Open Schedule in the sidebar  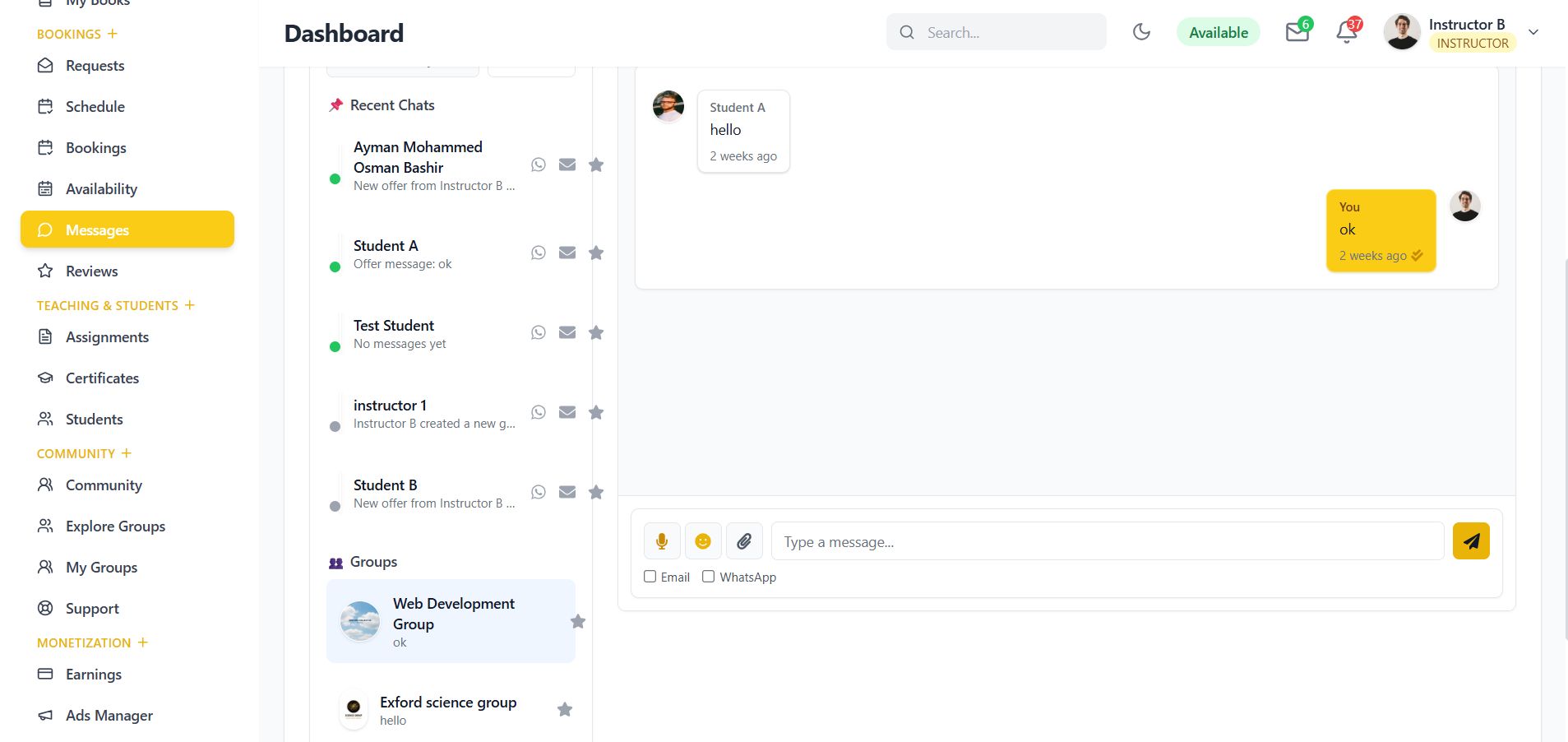pos(95,107)
